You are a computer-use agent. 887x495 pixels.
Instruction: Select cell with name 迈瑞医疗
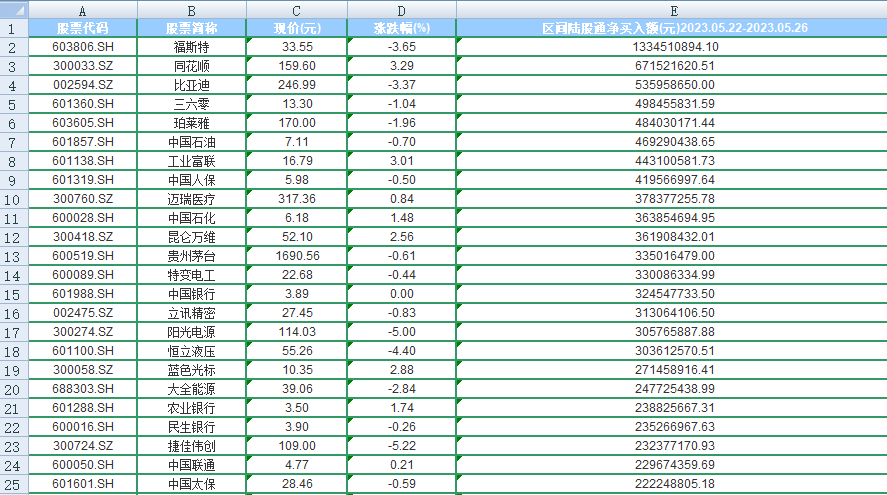[192, 199]
